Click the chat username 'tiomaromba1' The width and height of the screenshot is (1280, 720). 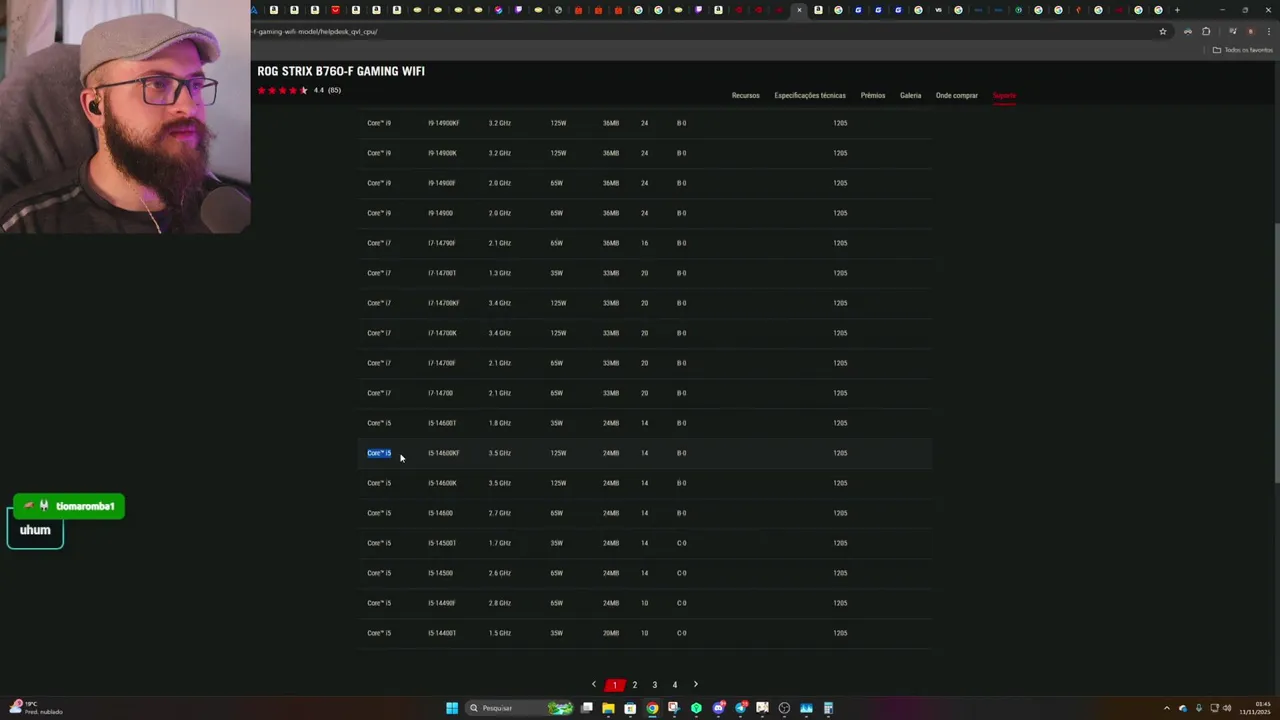(x=85, y=506)
